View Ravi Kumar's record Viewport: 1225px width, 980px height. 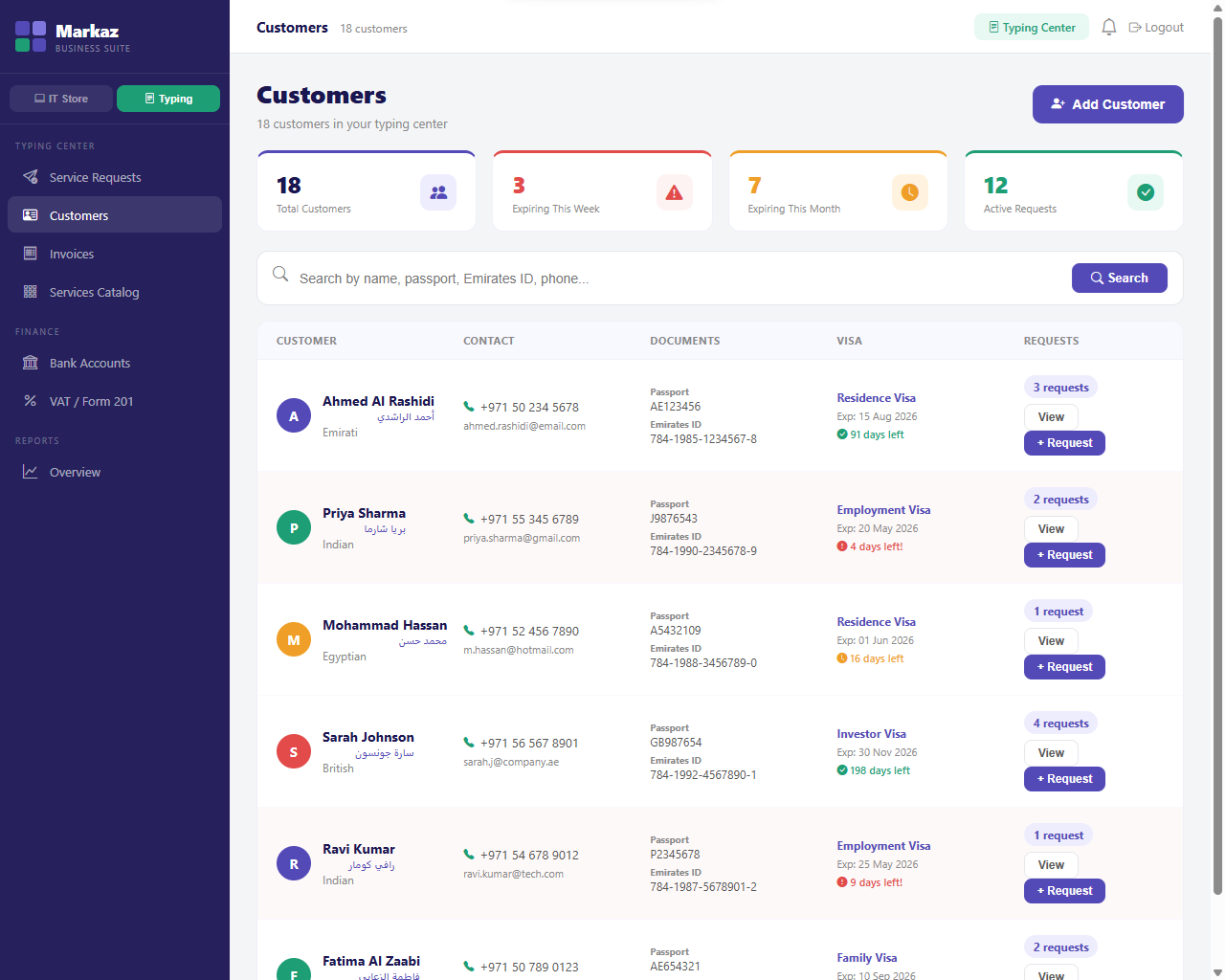1051,865
